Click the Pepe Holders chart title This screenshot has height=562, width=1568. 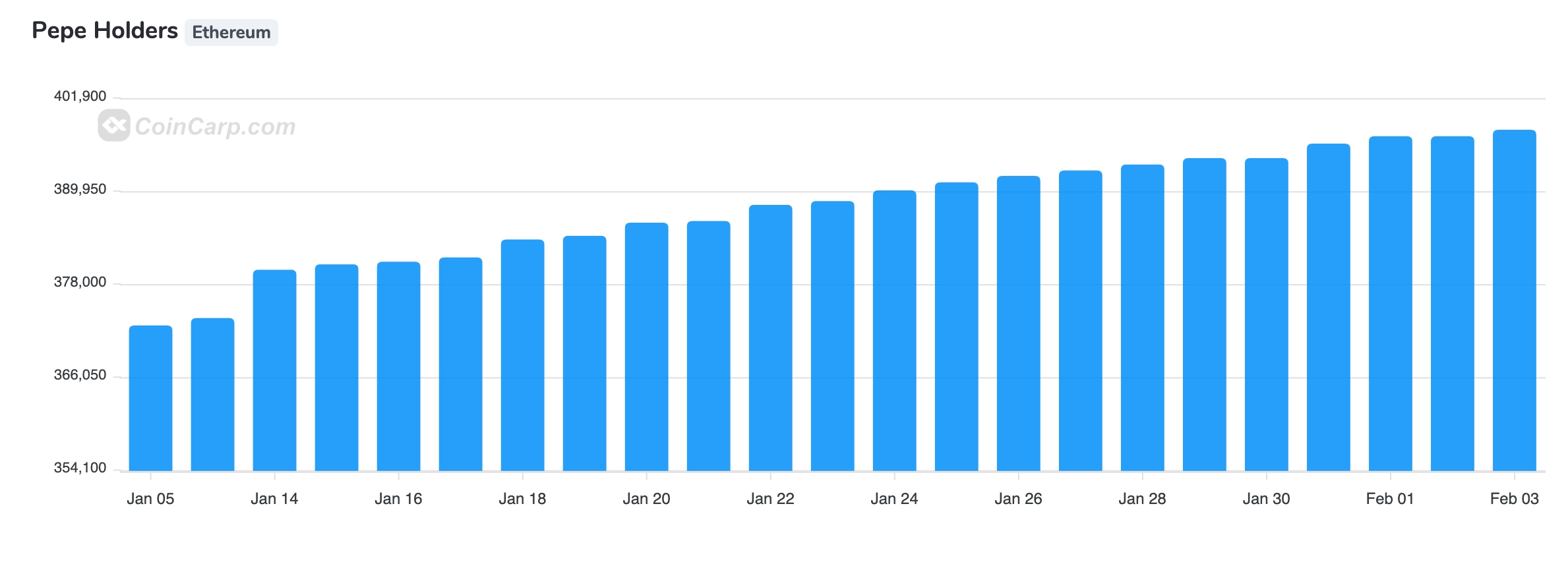pos(105,31)
